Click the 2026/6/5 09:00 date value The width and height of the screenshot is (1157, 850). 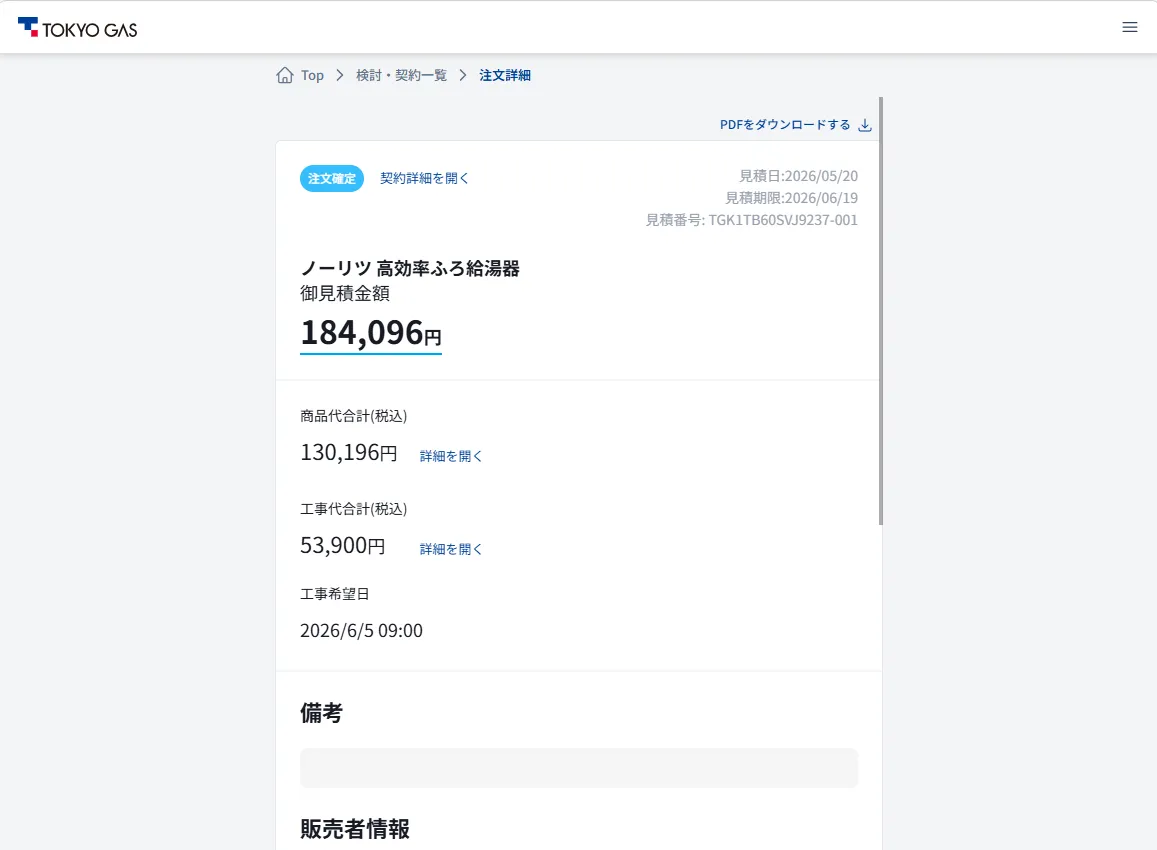[x=361, y=631]
